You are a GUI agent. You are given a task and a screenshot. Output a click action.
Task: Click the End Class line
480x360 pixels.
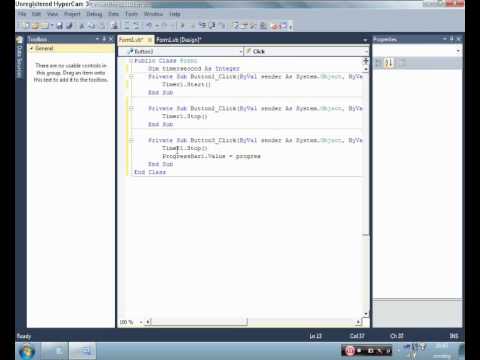point(150,172)
